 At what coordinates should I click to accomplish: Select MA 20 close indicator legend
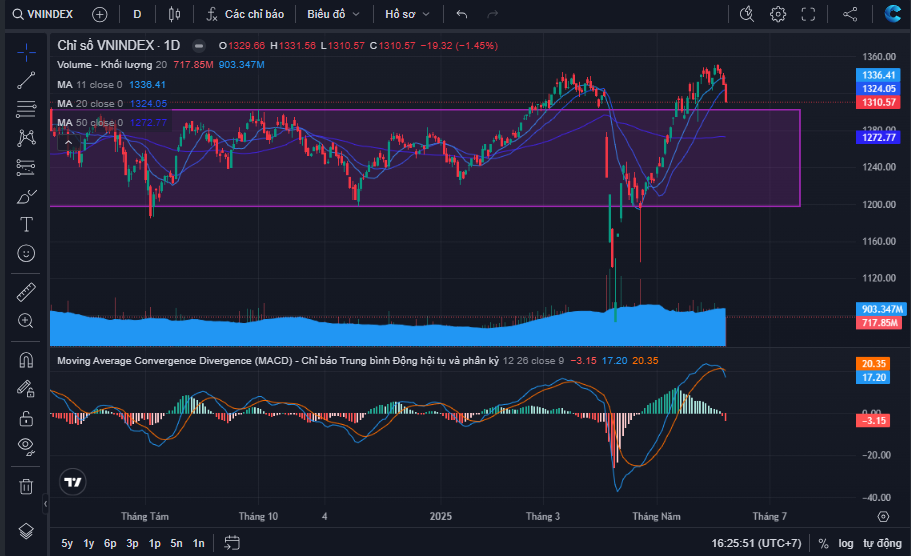point(90,103)
